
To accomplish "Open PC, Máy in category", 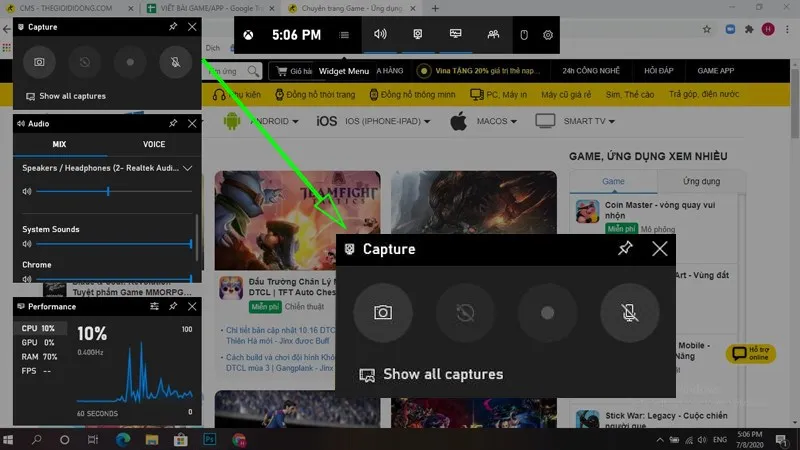I will (498, 94).
